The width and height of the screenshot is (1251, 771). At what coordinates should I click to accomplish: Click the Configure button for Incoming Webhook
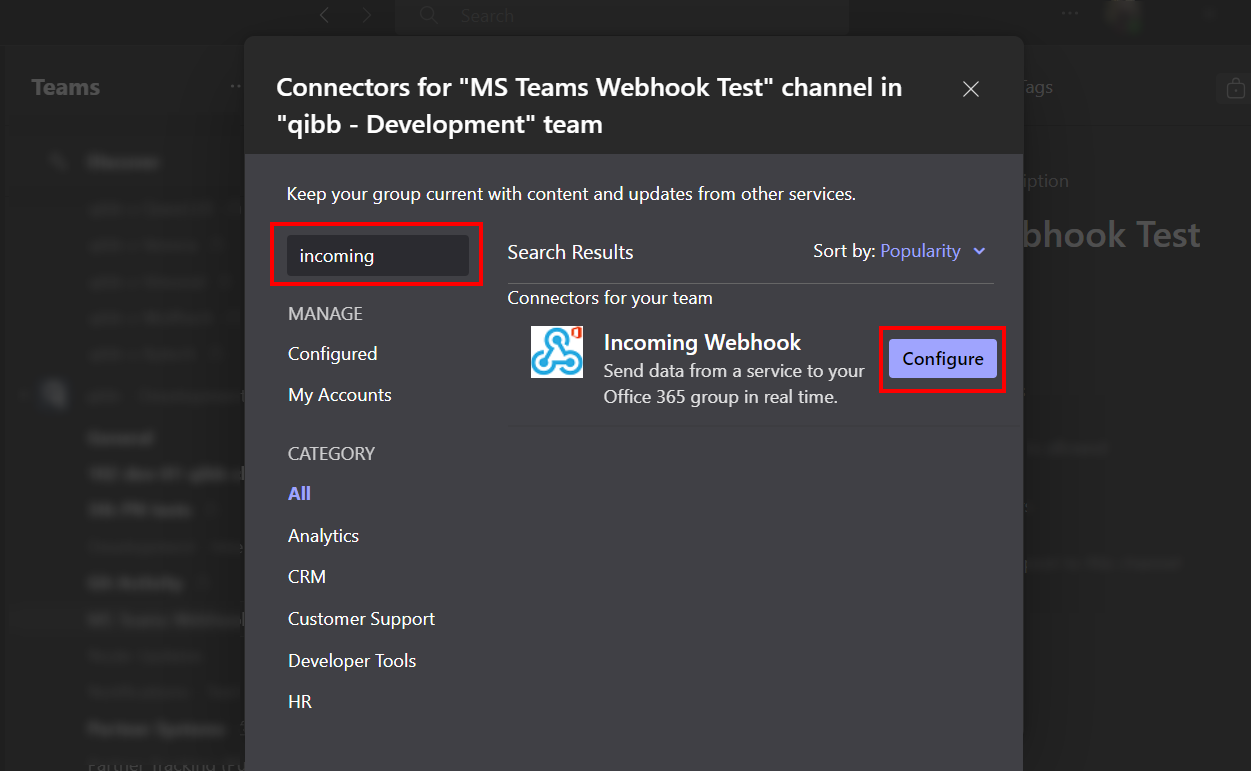[942, 358]
